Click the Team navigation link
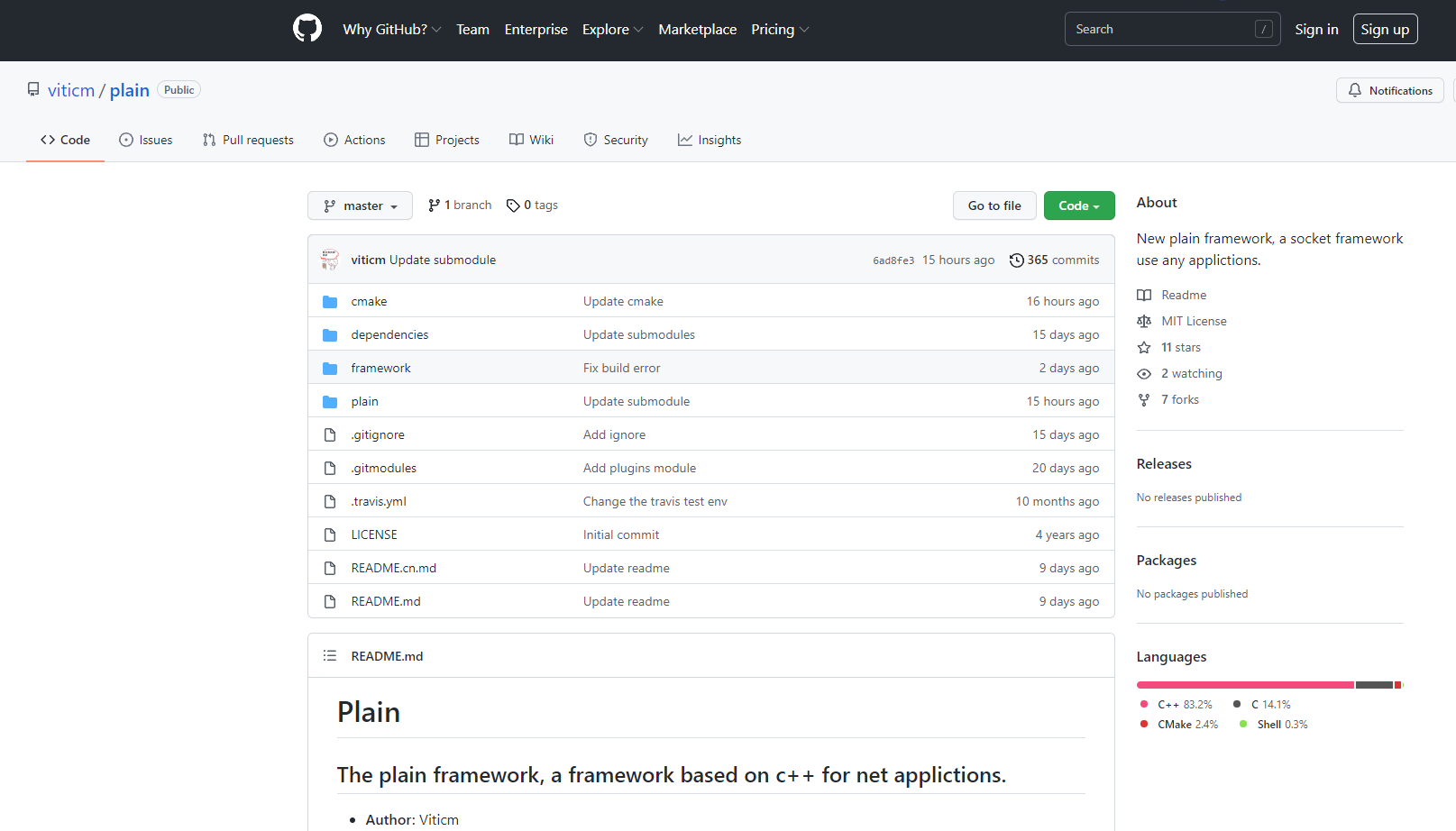Viewport: 1456px width, 831px height. tap(472, 30)
